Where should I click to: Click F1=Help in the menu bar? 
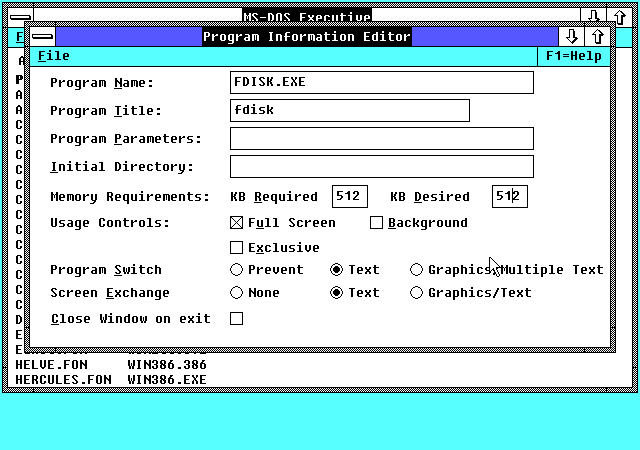[573, 56]
